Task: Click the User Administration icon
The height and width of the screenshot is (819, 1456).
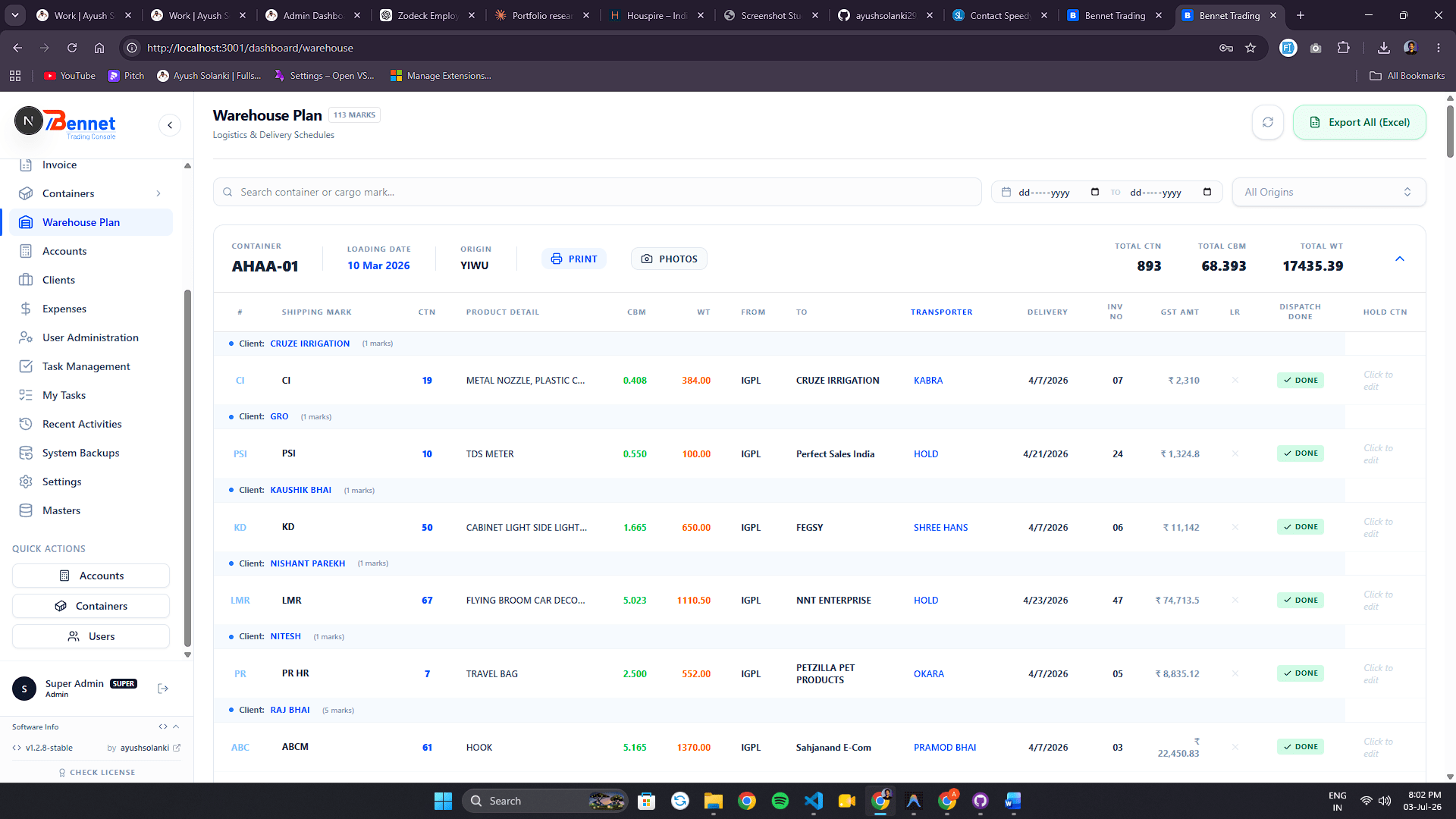Action: pos(26,337)
